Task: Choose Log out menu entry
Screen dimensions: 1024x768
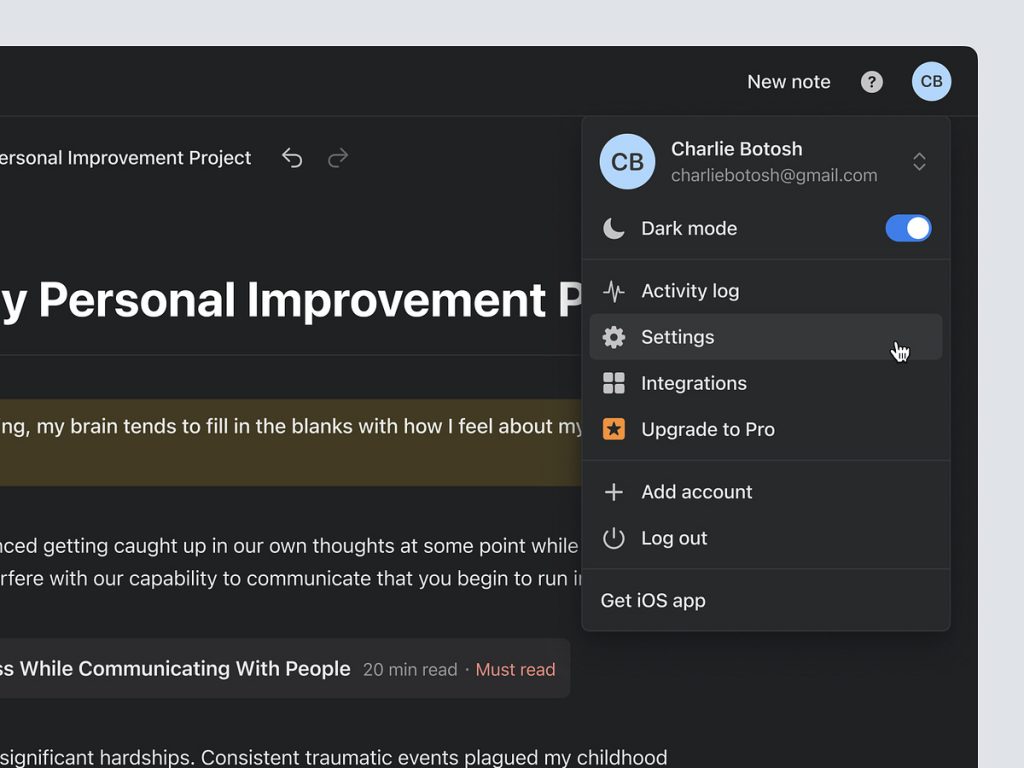Action: pyautogui.click(x=674, y=538)
